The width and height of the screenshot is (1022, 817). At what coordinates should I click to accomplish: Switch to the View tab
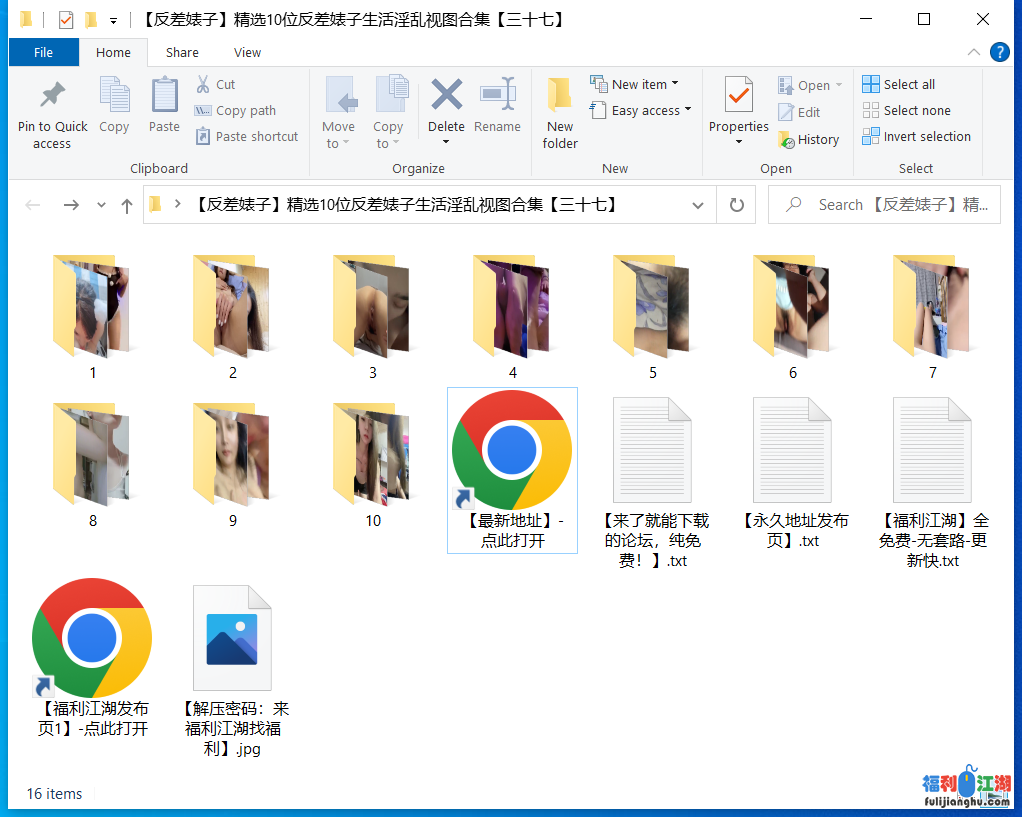pyautogui.click(x=247, y=52)
